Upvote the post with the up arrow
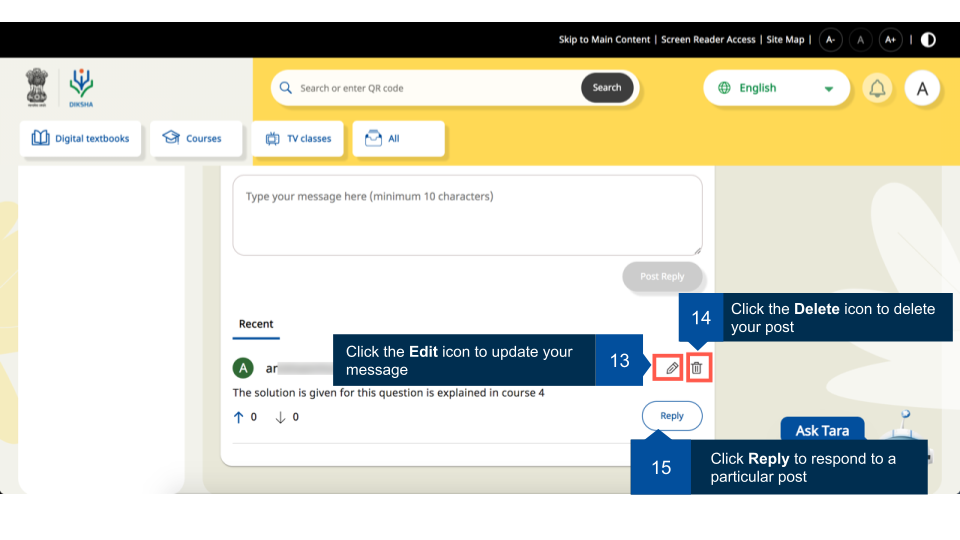This screenshot has width=960, height=540. (238, 417)
